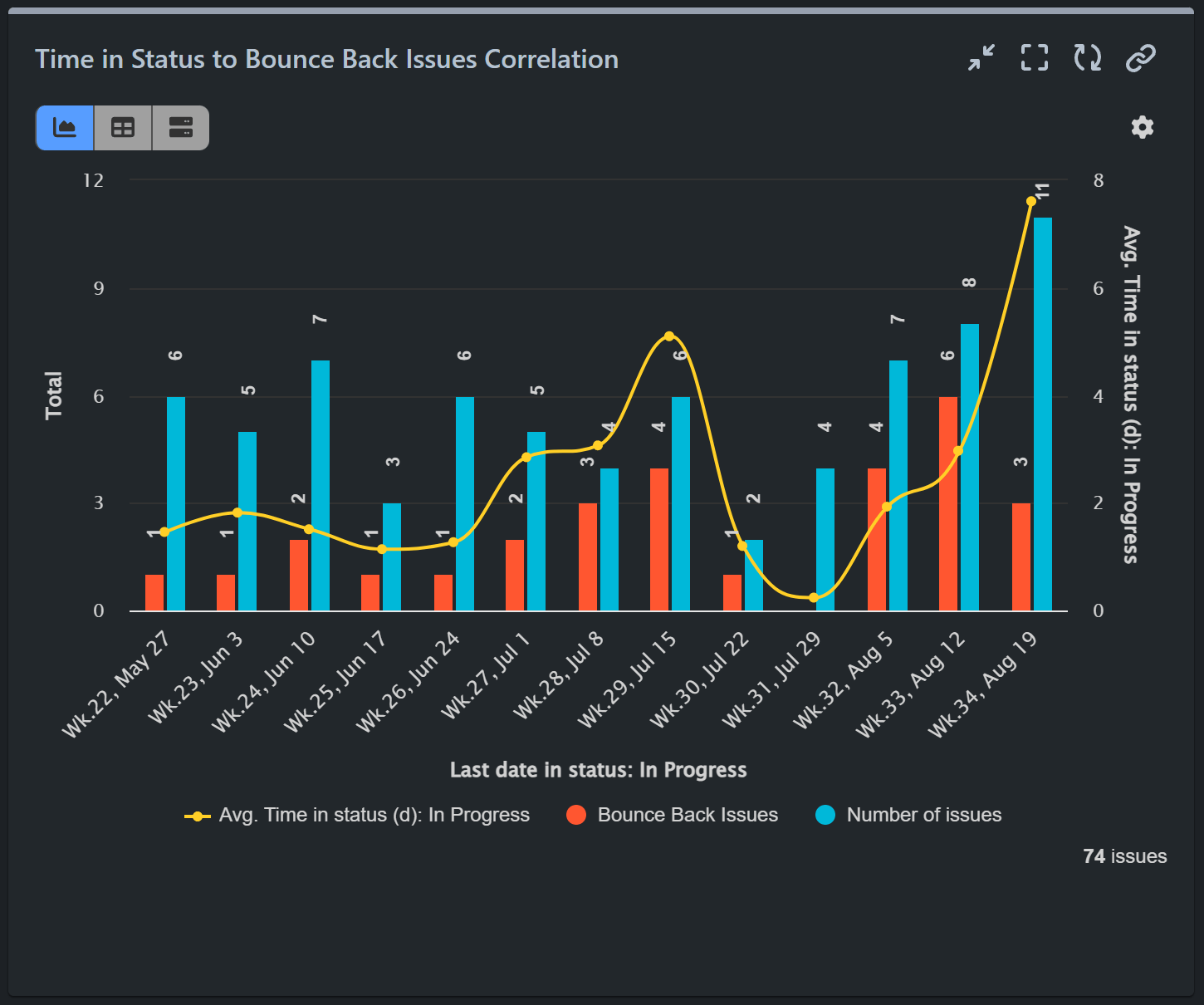Select the chart tab in view switcher
1204x1005 pixels.
[x=64, y=128]
